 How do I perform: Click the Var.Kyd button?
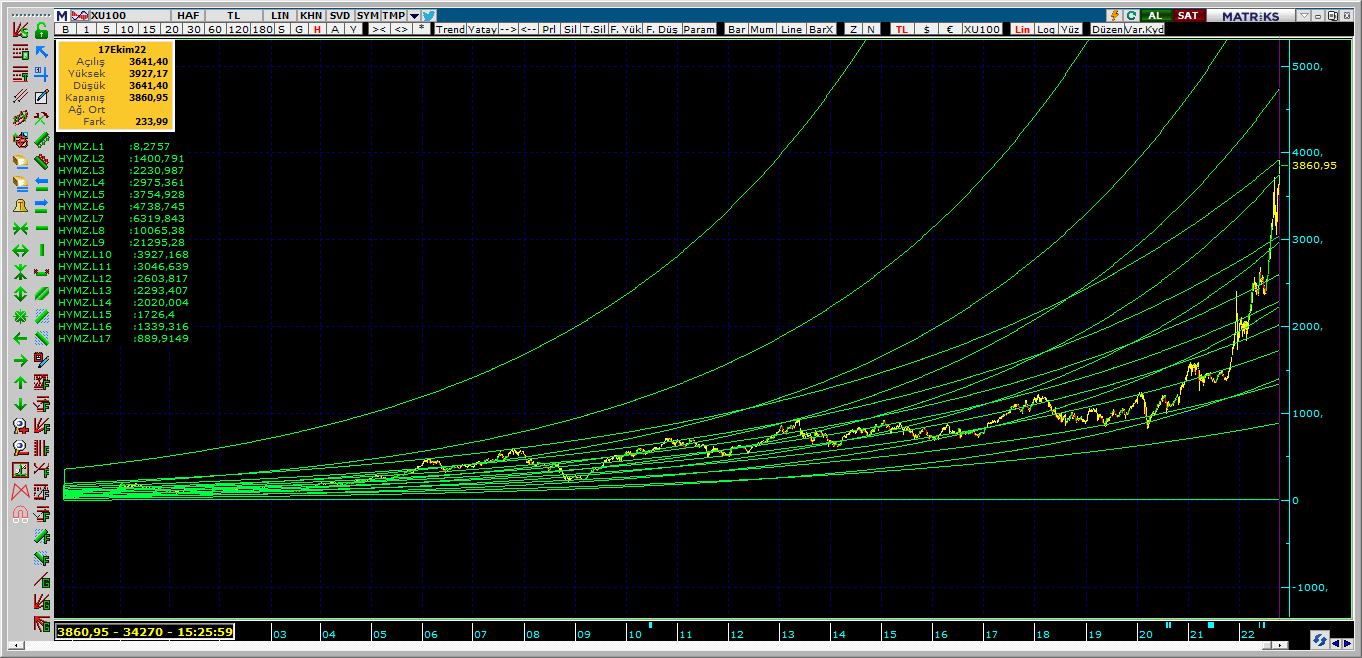pos(1144,30)
